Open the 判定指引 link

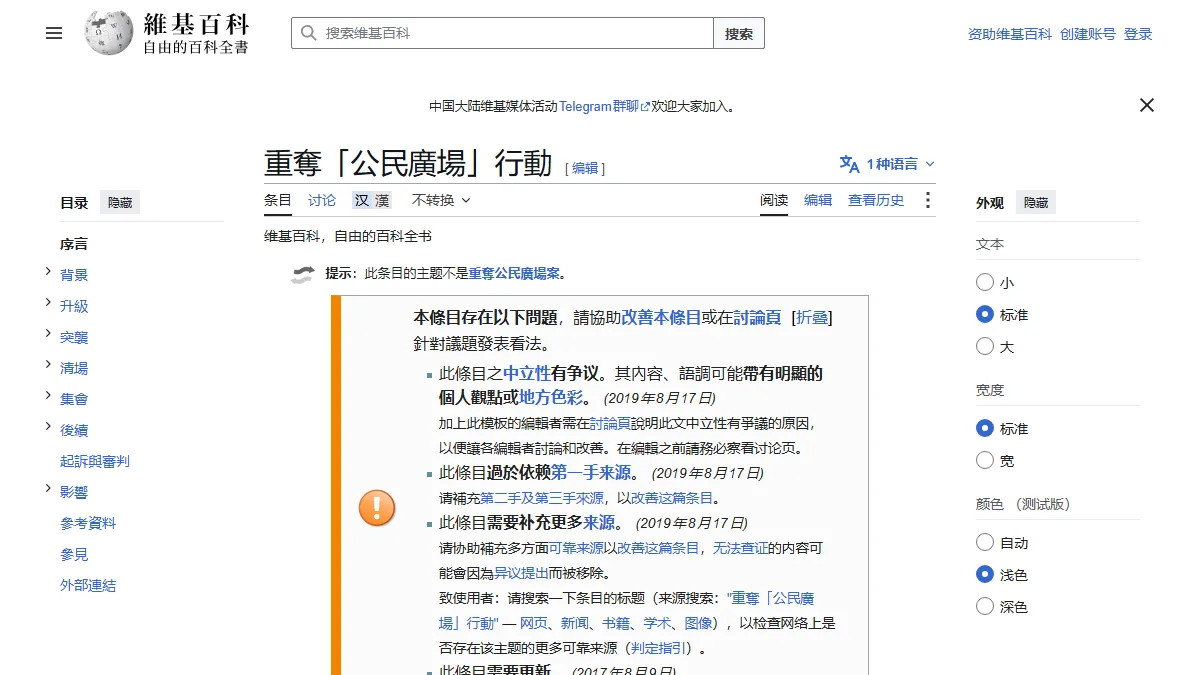(658, 648)
